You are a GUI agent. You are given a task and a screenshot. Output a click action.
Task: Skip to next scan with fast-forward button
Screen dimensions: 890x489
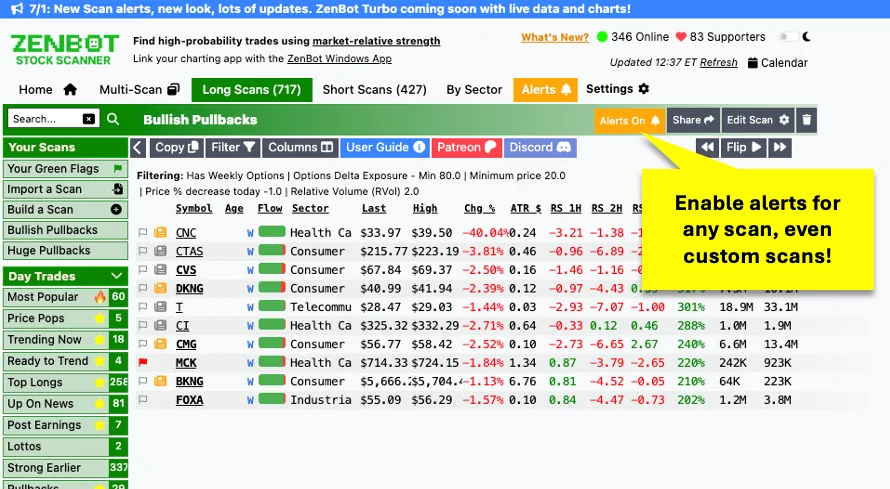coord(780,147)
